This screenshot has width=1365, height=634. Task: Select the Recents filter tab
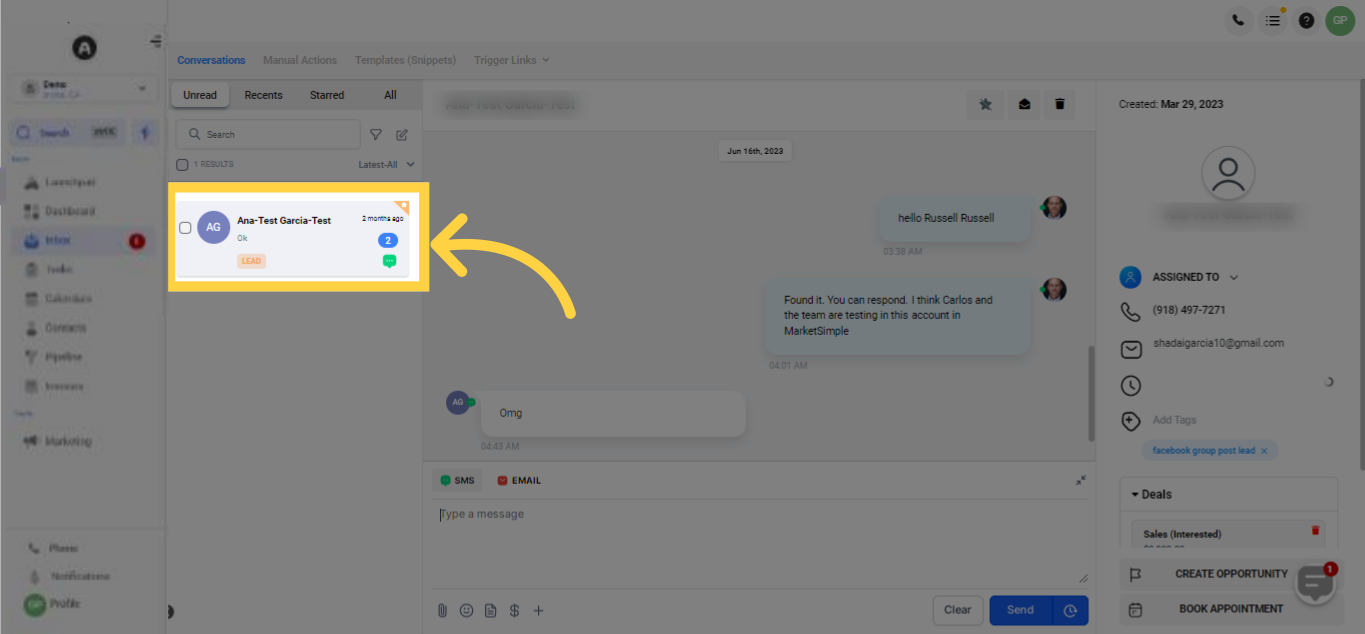click(264, 95)
